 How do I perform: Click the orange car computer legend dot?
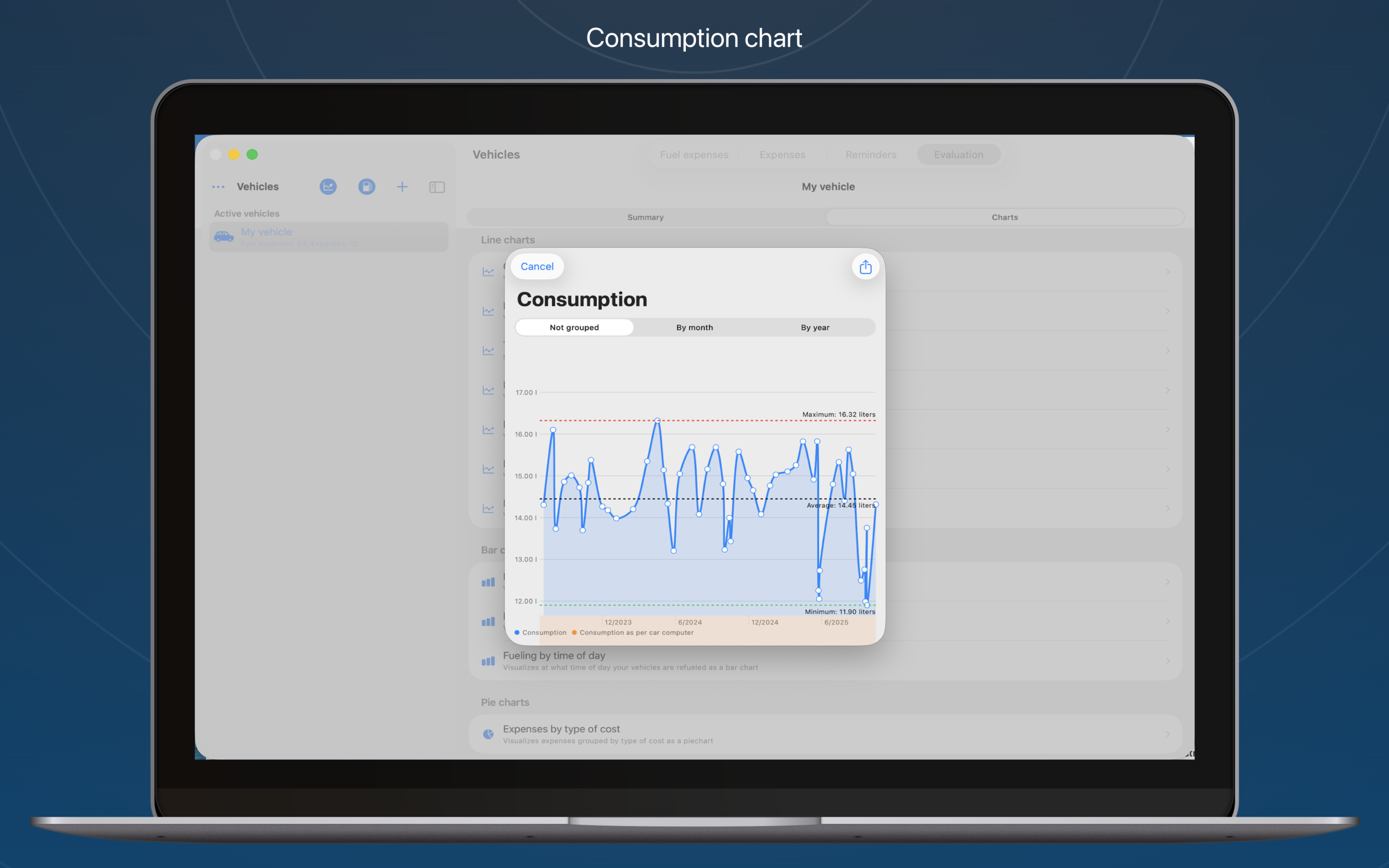574,633
